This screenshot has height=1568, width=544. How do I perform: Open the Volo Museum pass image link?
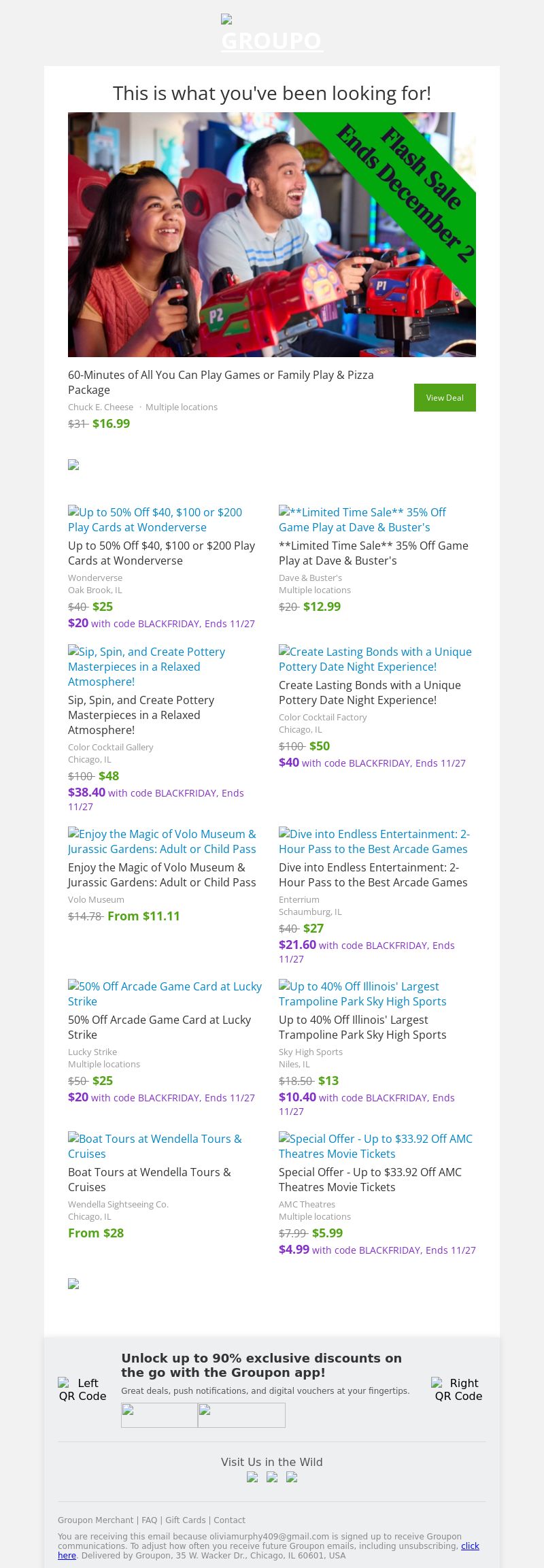[x=162, y=841]
